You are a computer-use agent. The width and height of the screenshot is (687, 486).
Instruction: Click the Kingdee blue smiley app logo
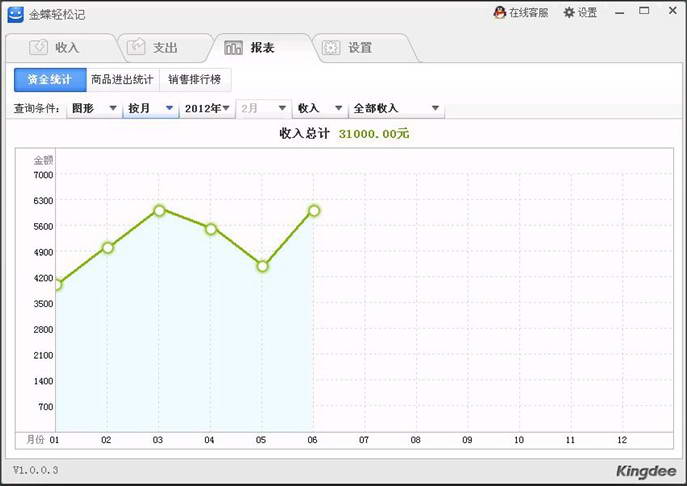tap(15, 14)
